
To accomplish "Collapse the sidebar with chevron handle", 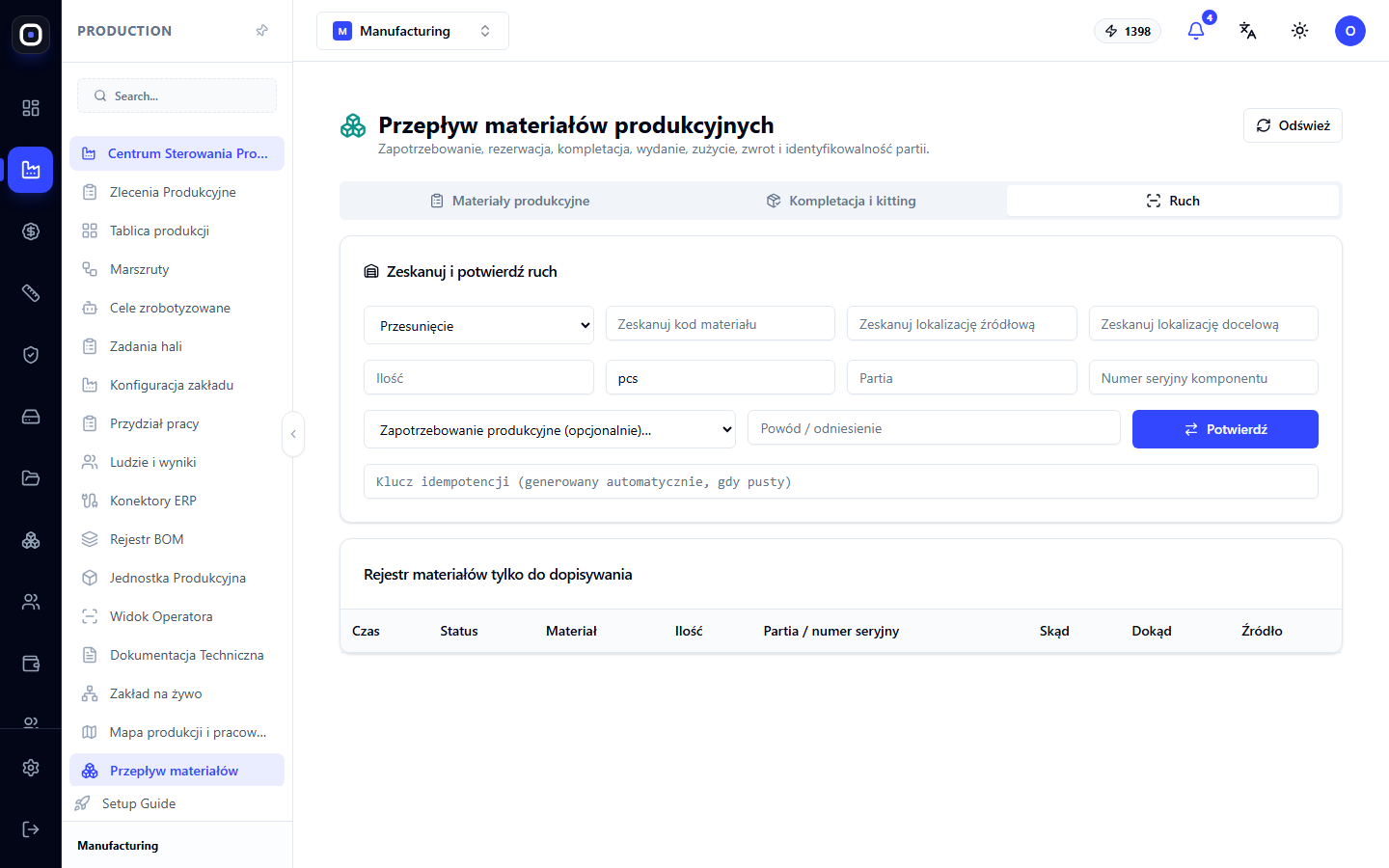I will point(293,434).
